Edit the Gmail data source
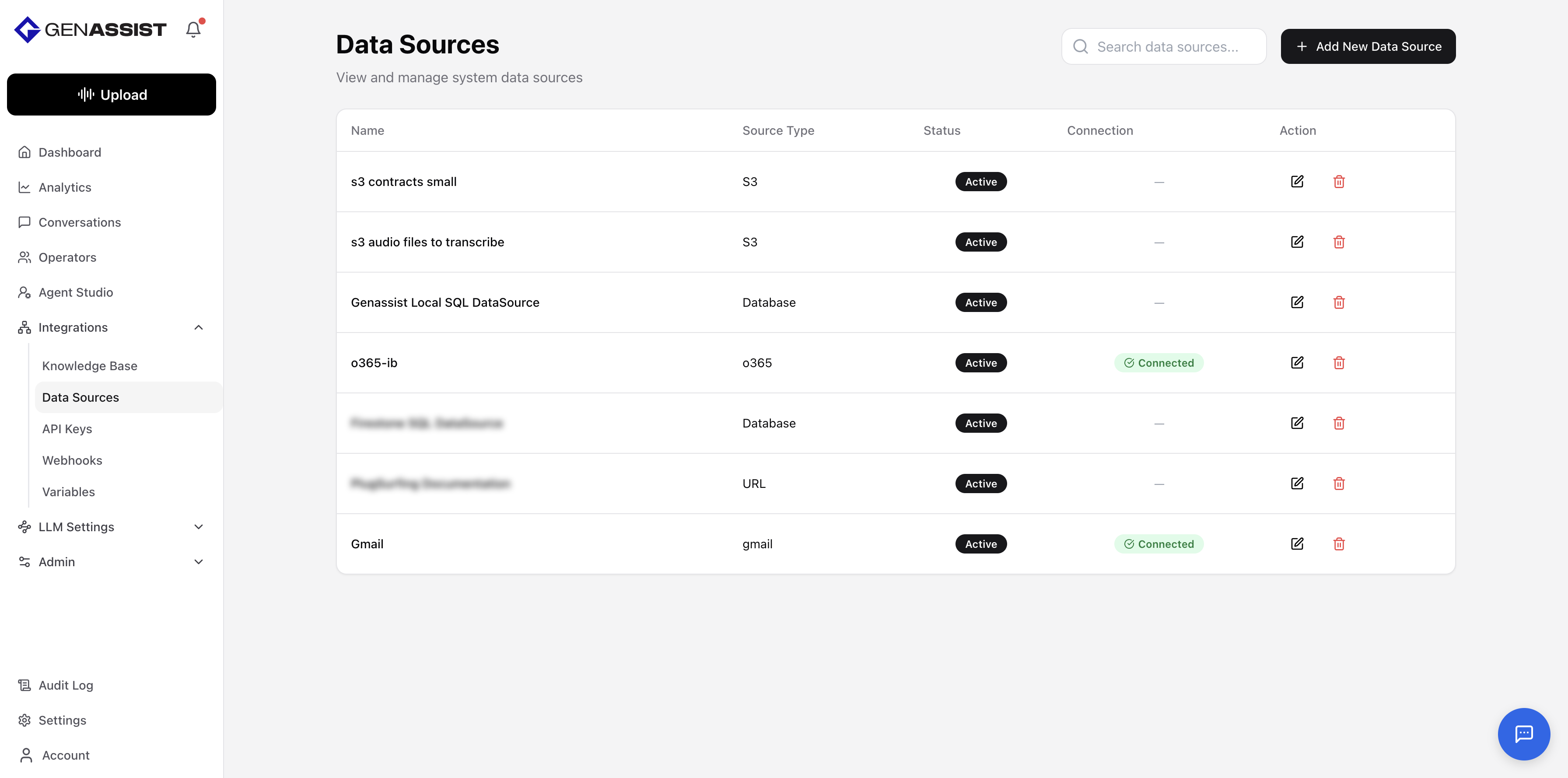This screenshot has height=778, width=1568. coord(1296,543)
